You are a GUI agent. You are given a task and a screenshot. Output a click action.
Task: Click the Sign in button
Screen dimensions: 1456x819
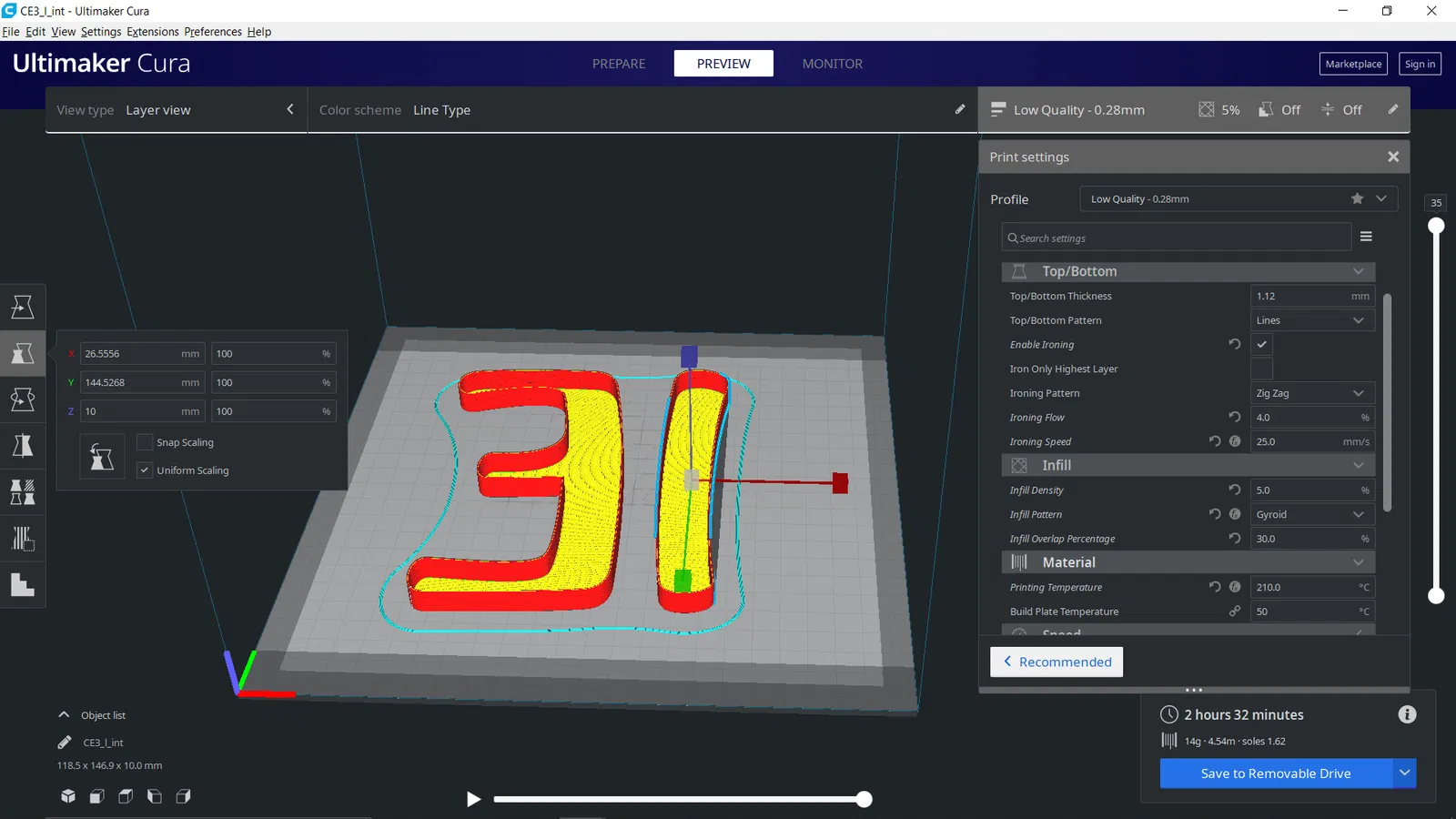[x=1420, y=64]
